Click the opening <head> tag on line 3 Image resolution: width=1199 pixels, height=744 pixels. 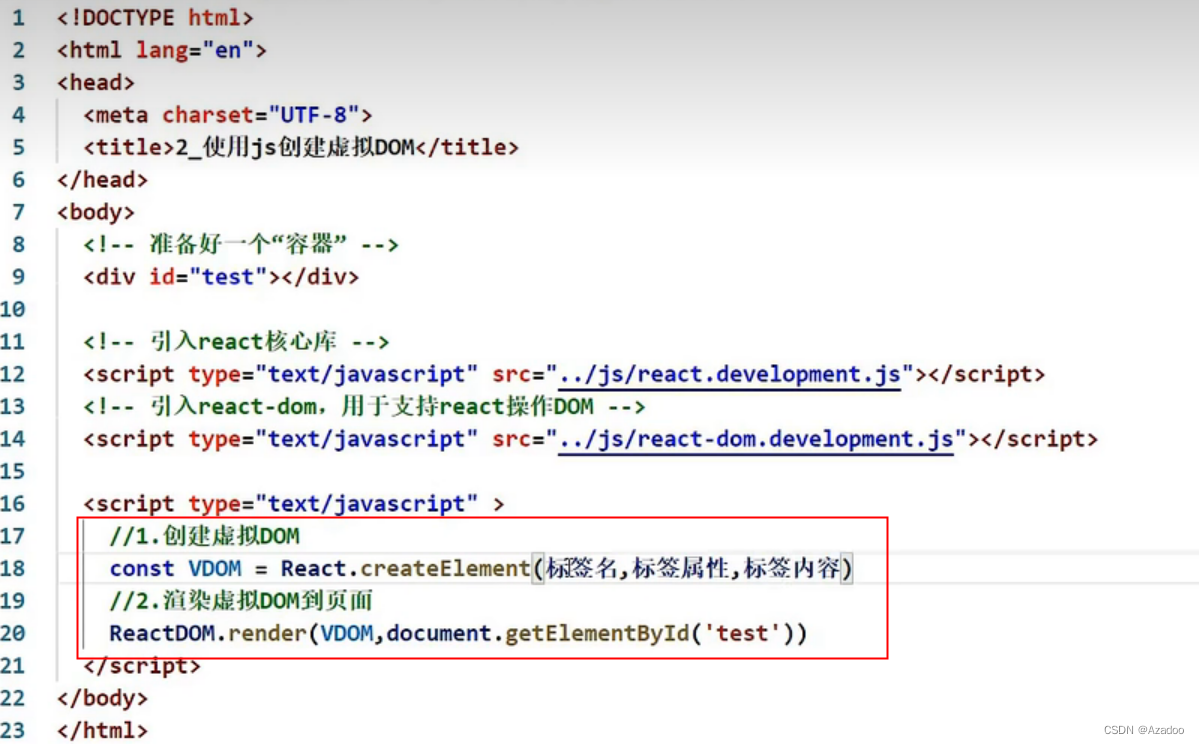96,82
